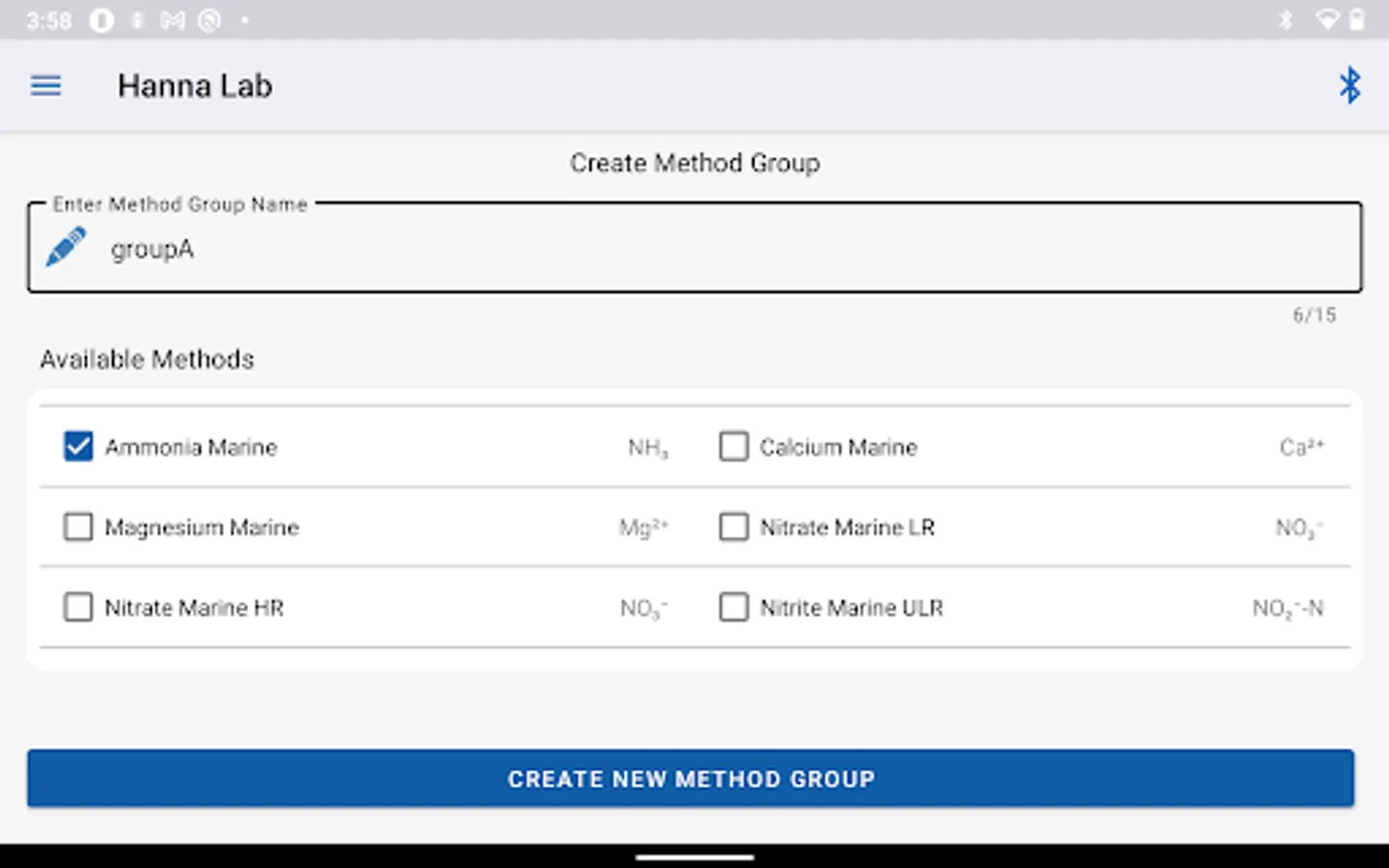The width and height of the screenshot is (1389, 868).
Task: Tap the status bar Wi-Fi icon
Action: pyautogui.click(x=1327, y=19)
